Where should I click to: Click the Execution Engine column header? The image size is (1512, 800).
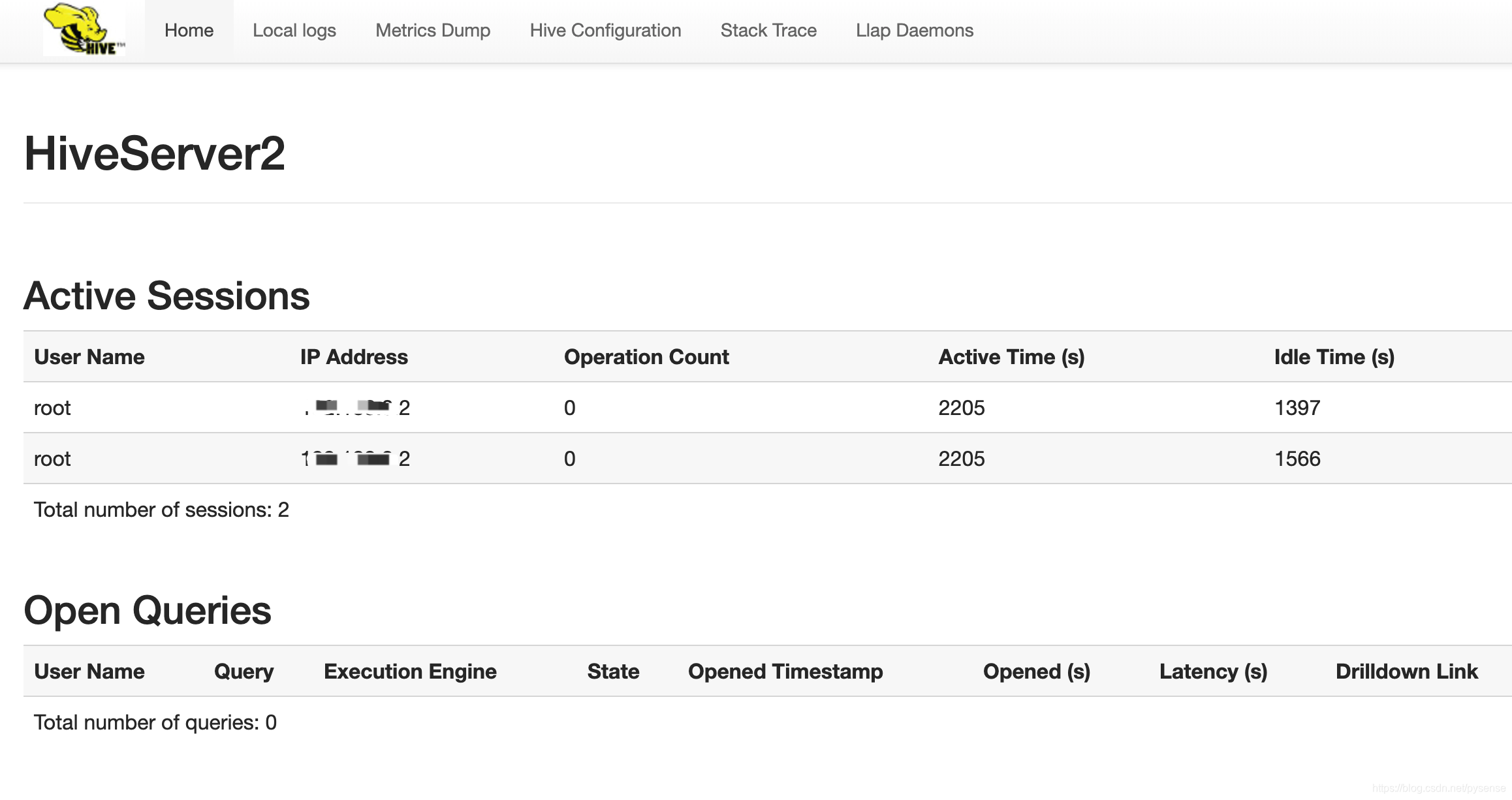click(410, 671)
